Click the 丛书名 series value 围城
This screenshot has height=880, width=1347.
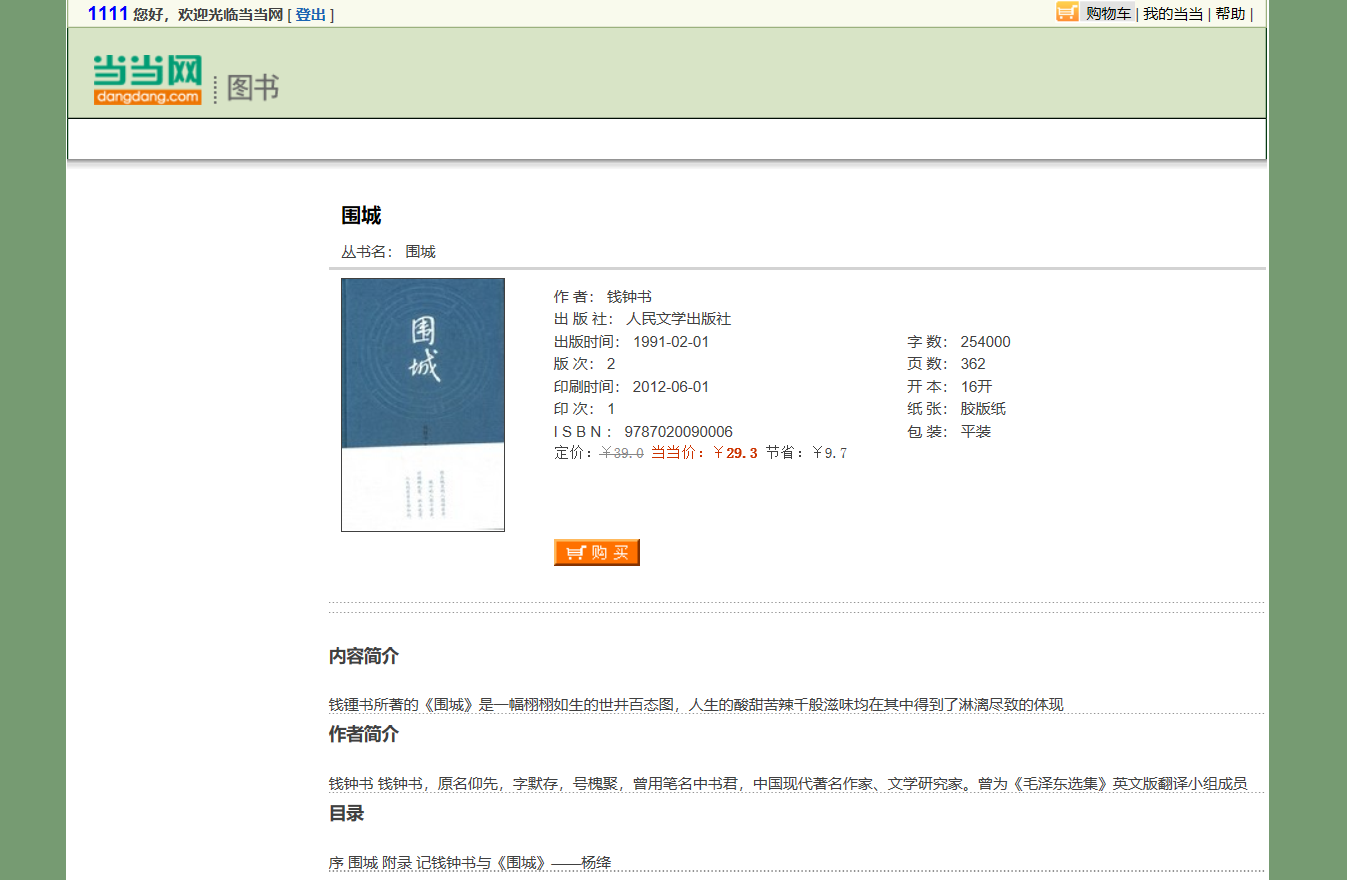point(420,252)
